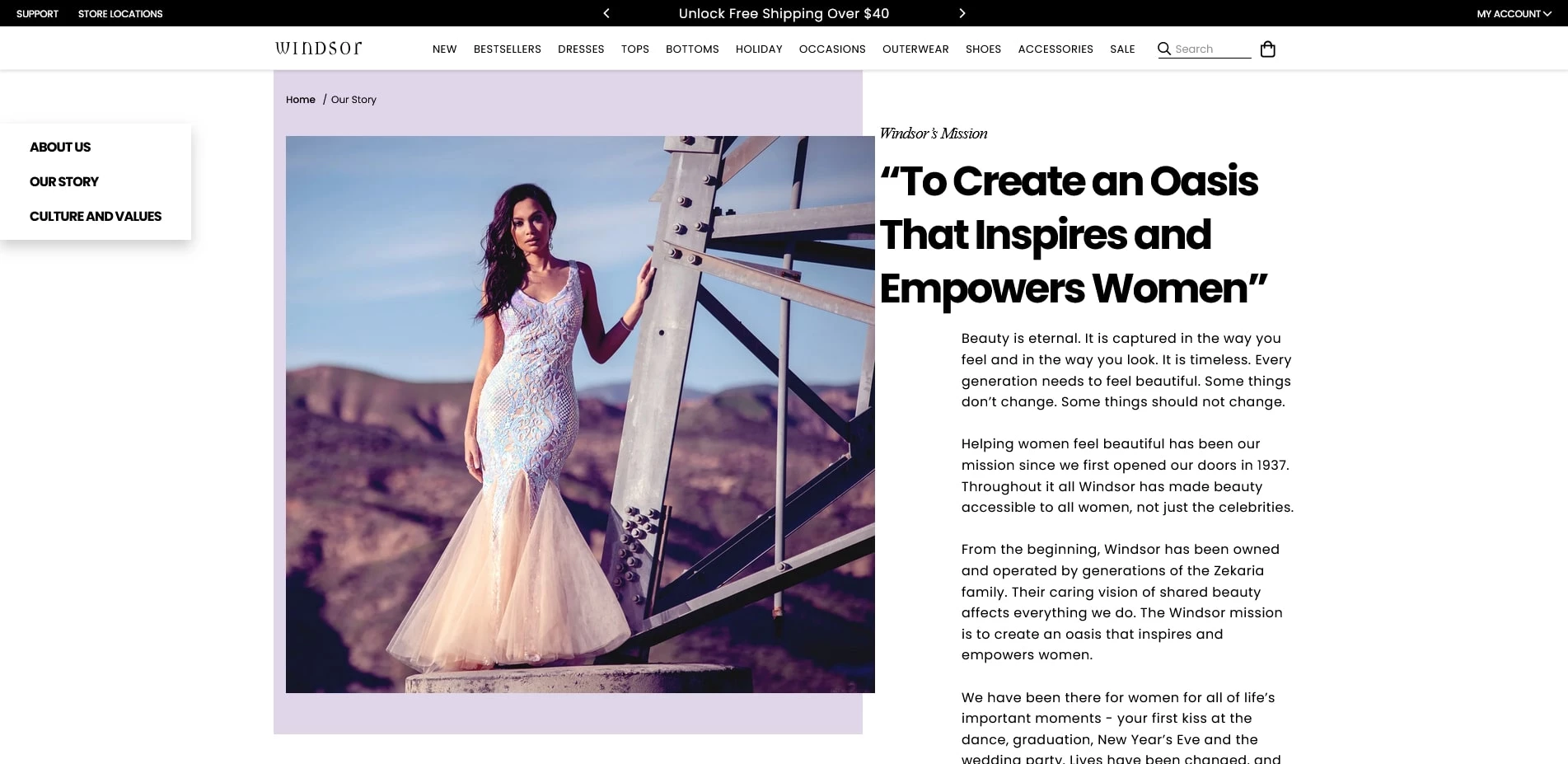
Task: Open Store Locations page
Action: 120,13
